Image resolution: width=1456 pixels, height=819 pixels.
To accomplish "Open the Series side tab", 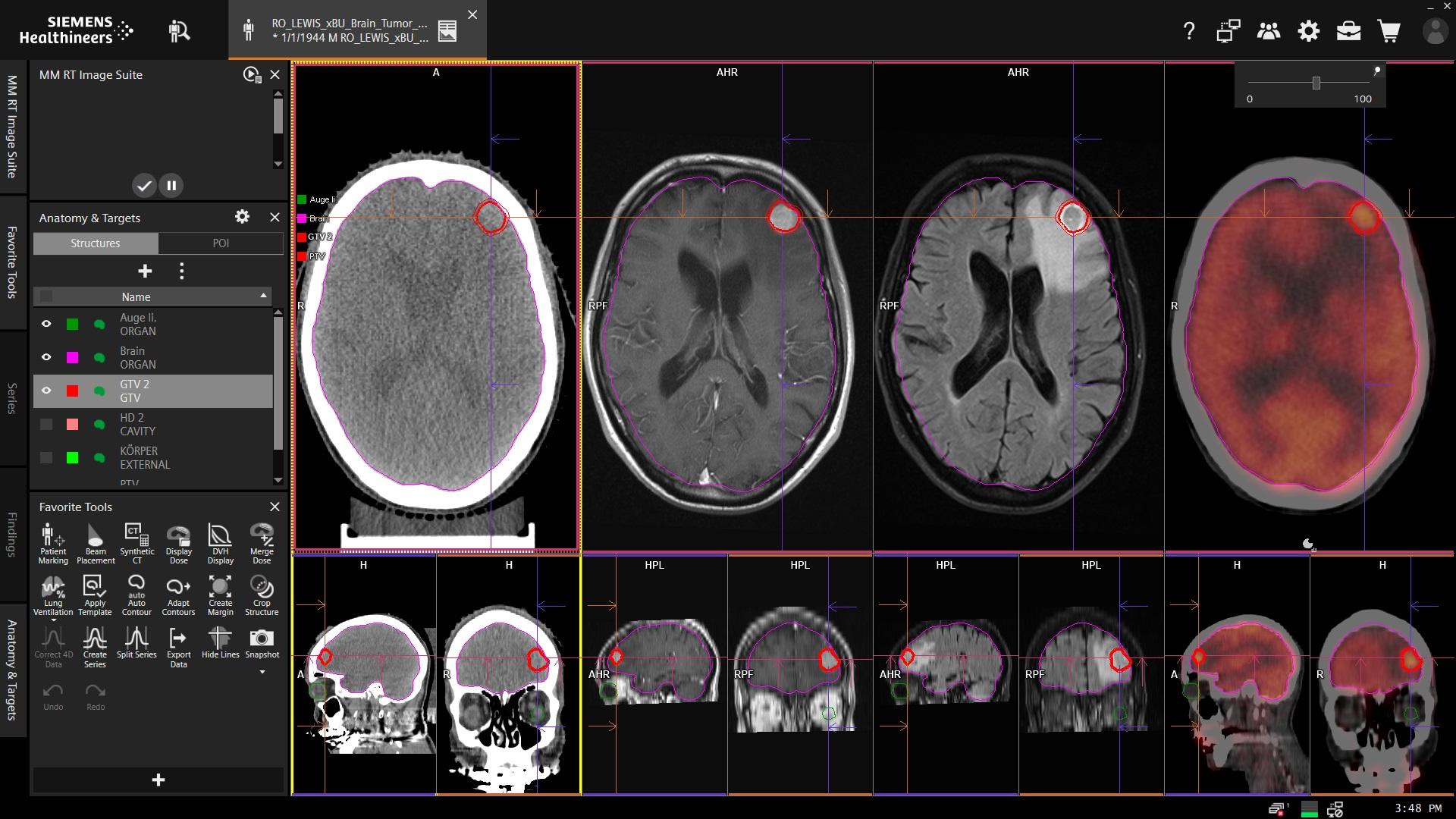I will pos(12,397).
